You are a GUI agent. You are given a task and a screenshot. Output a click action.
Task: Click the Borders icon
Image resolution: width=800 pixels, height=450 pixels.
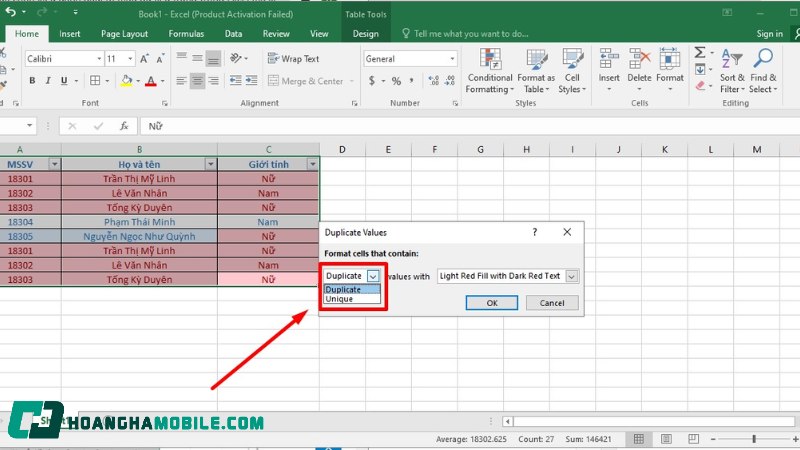(95, 81)
